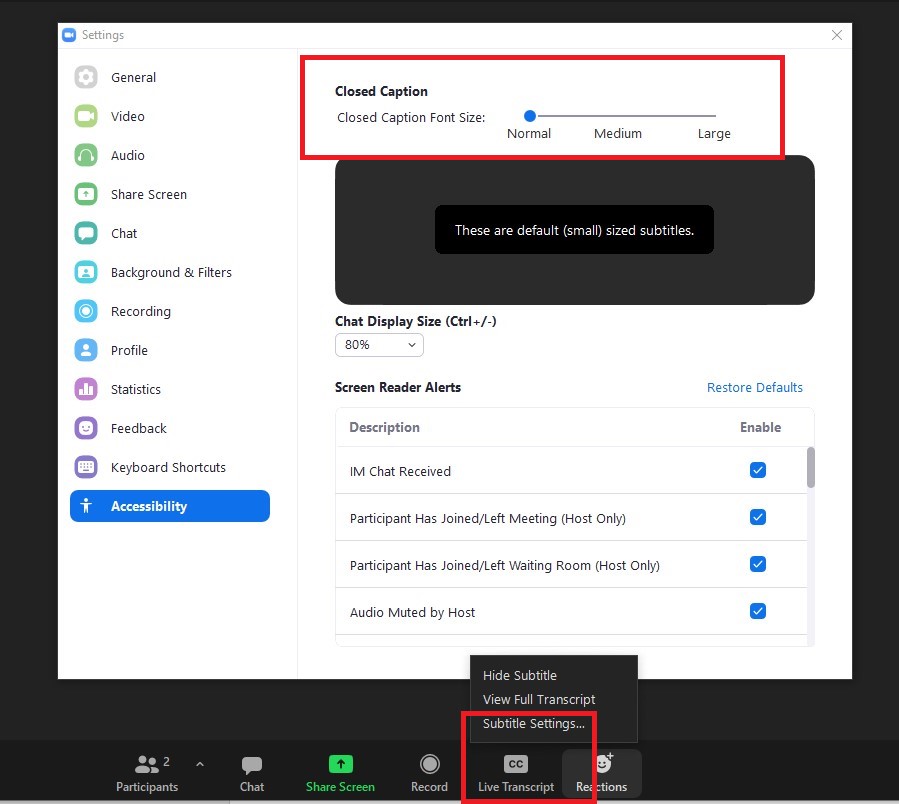Click the Normal font size label

[x=529, y=134]
